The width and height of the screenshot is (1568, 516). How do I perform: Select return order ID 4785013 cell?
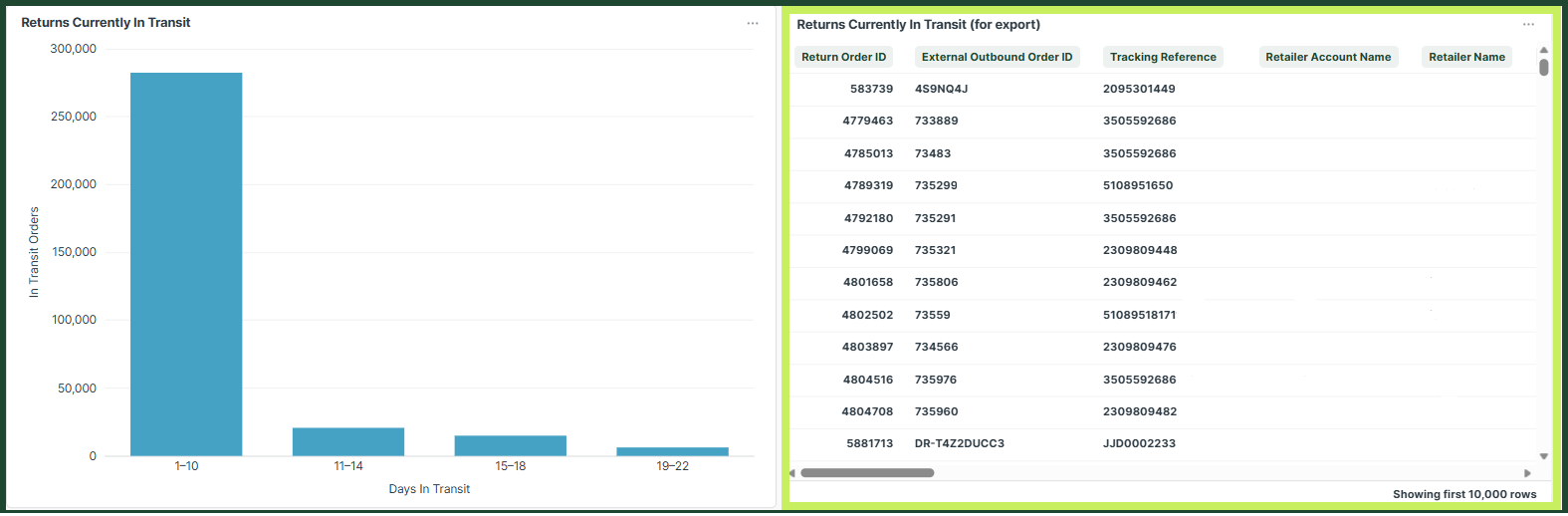[x=868, y=153]
